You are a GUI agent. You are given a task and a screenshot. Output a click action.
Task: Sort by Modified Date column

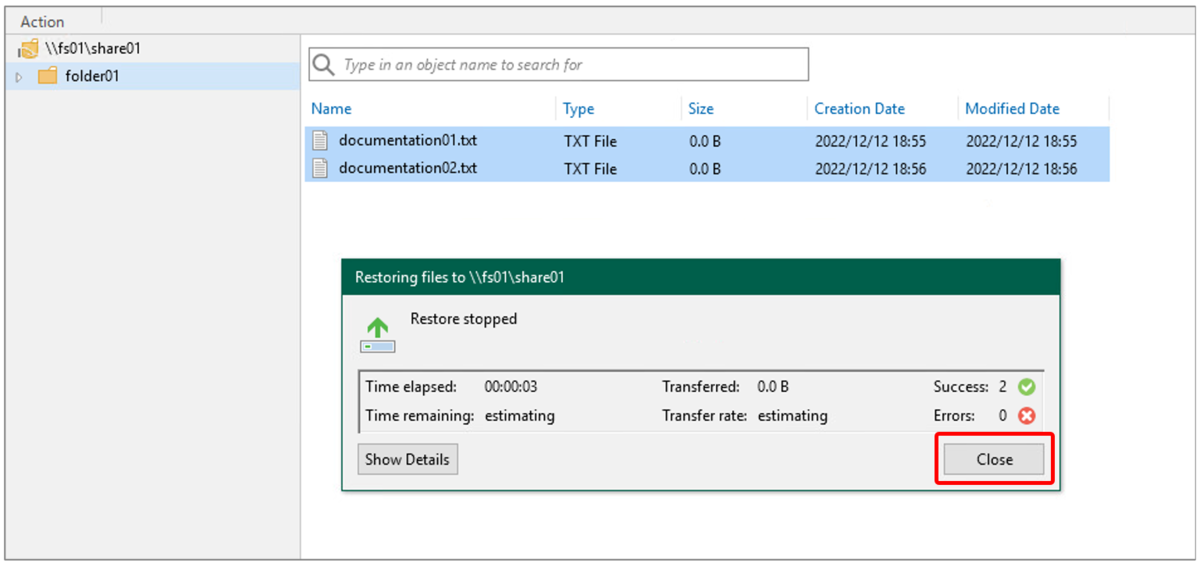[x=1012, y=109]
